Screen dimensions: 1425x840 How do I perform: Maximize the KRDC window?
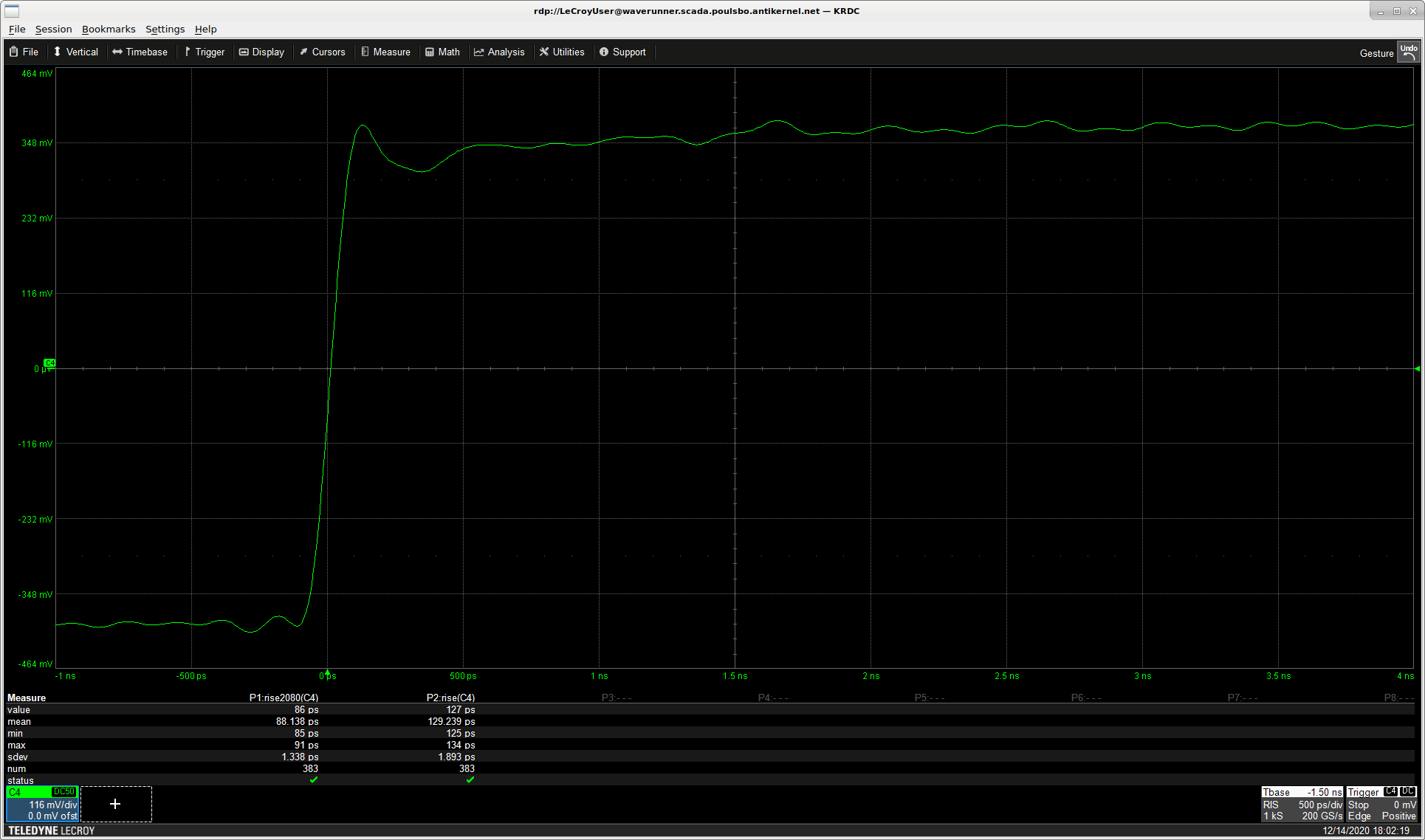tap(1397, 11)
